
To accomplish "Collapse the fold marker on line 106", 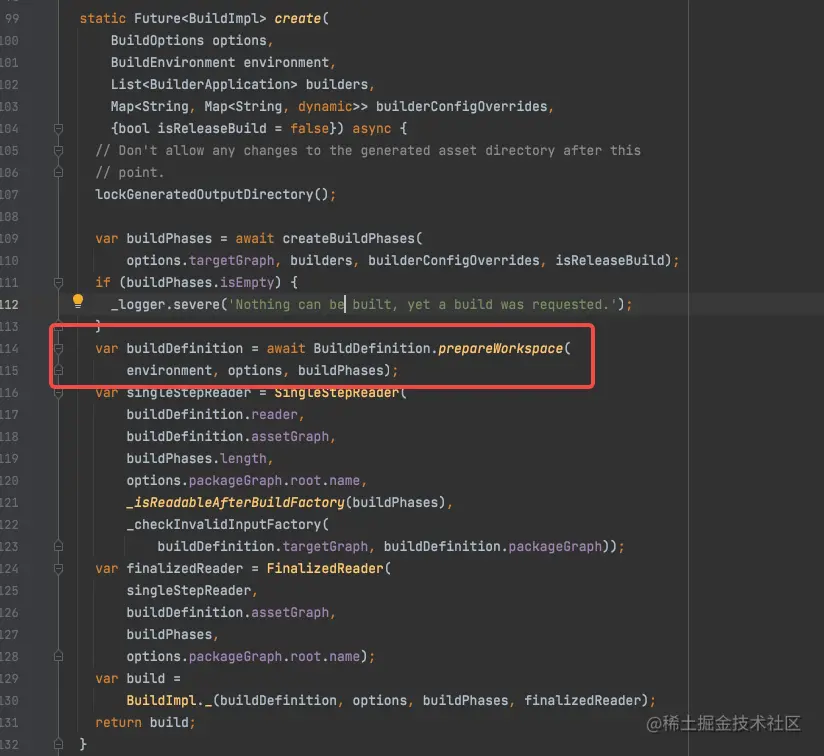I will coord(58,172).
